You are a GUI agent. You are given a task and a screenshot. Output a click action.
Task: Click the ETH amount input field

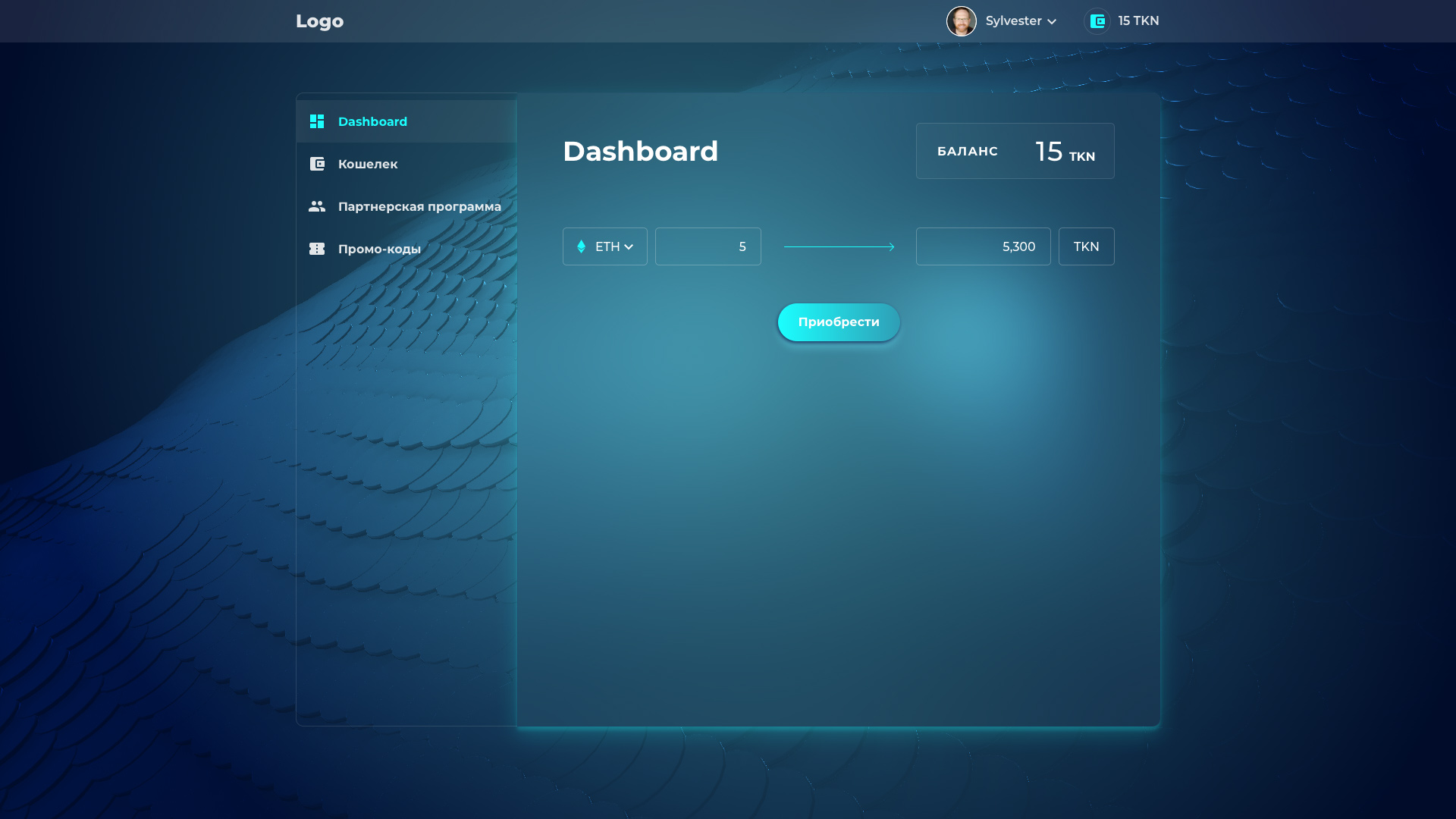pyautogui.click(x=708, y=246)
